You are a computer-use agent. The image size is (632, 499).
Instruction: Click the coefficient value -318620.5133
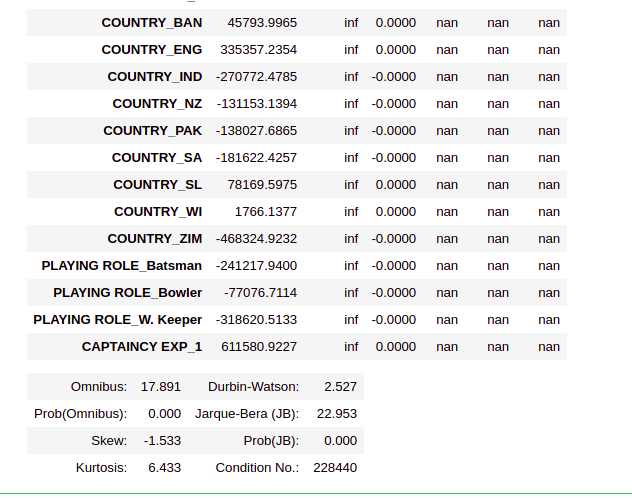click(256, 320)
